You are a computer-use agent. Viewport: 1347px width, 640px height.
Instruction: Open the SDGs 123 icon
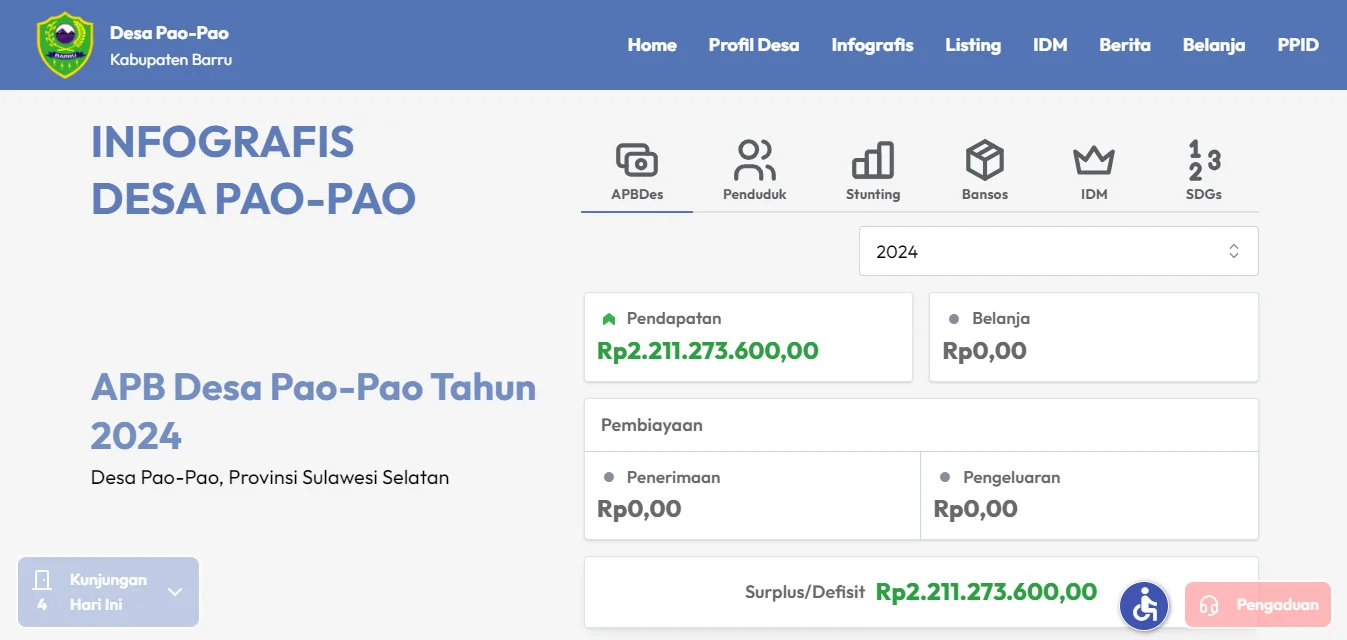click(1204, 160)
